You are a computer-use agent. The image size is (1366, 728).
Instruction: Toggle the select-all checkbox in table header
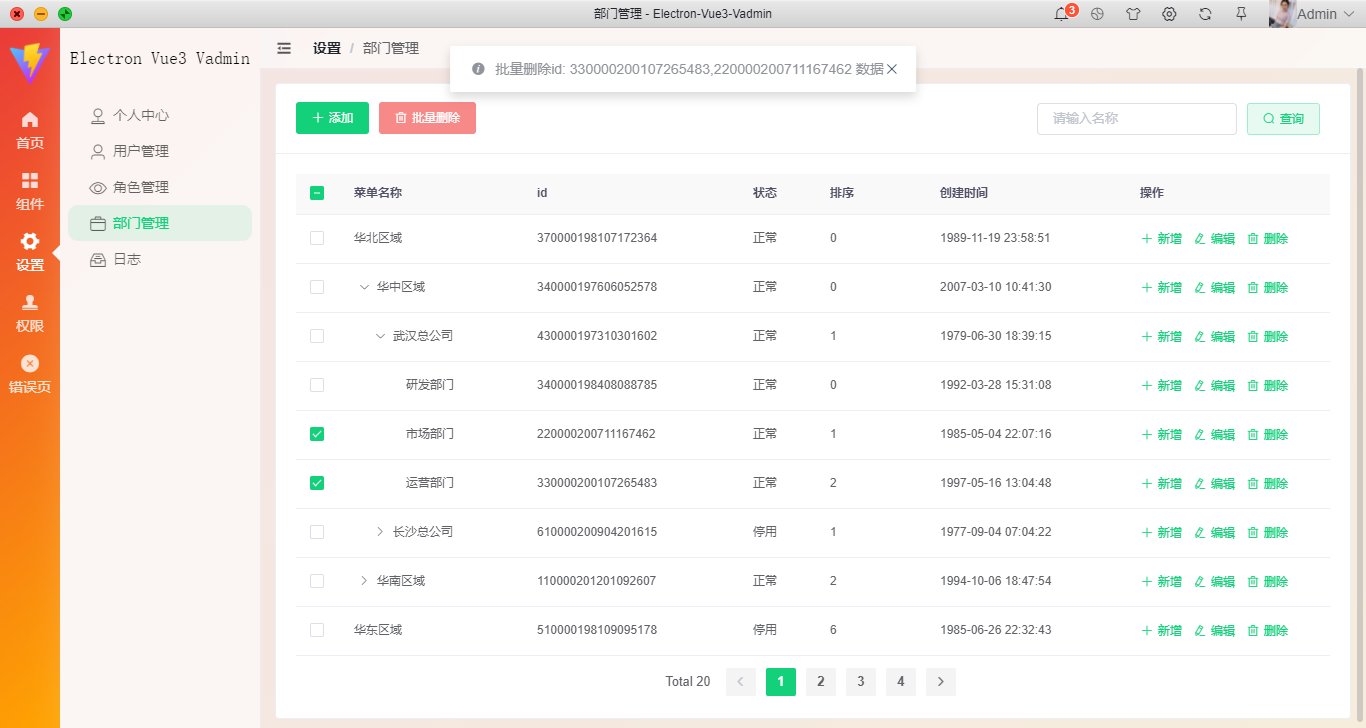[317, 192]
